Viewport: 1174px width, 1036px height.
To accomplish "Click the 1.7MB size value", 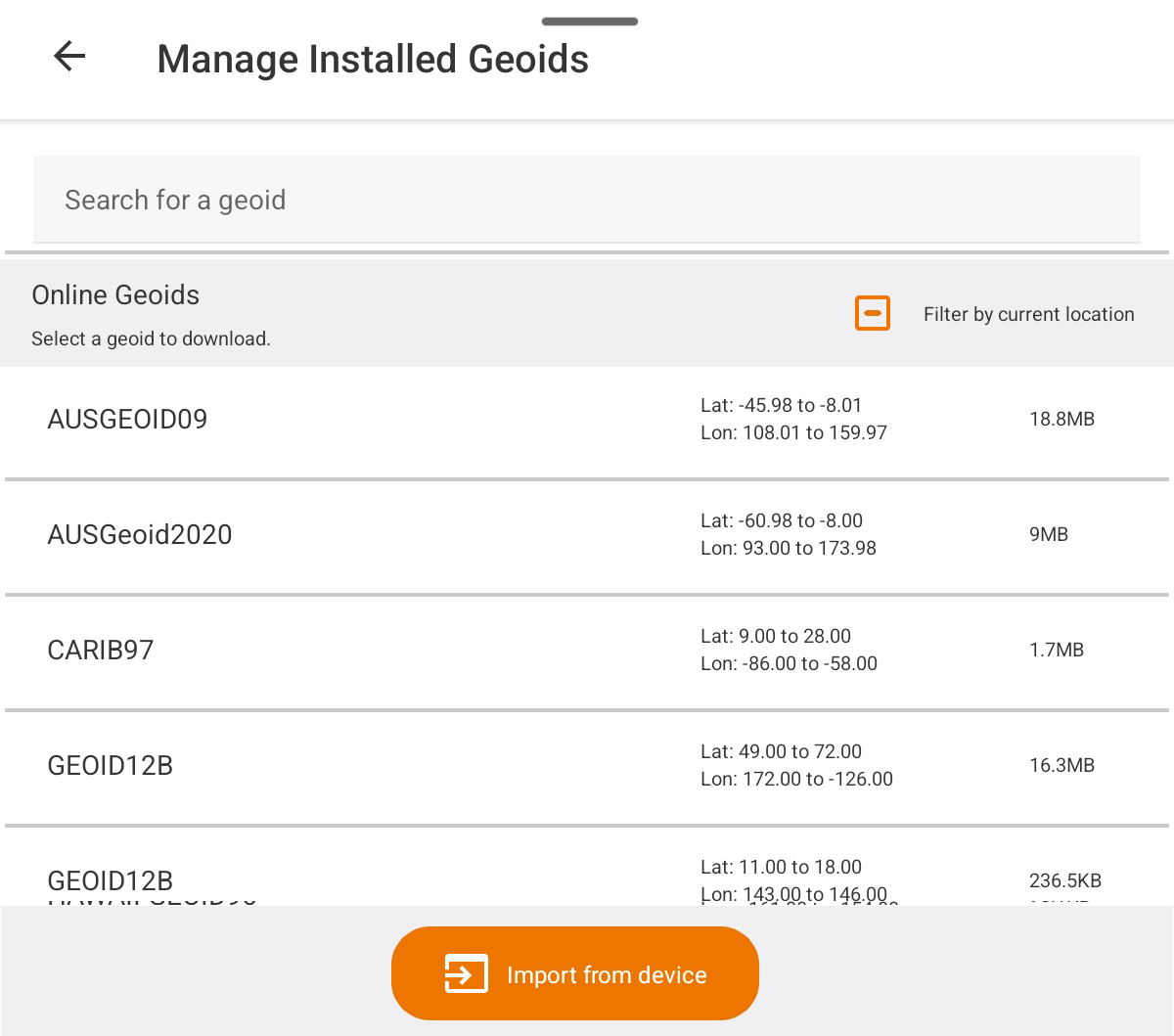I will (1057, 650).
